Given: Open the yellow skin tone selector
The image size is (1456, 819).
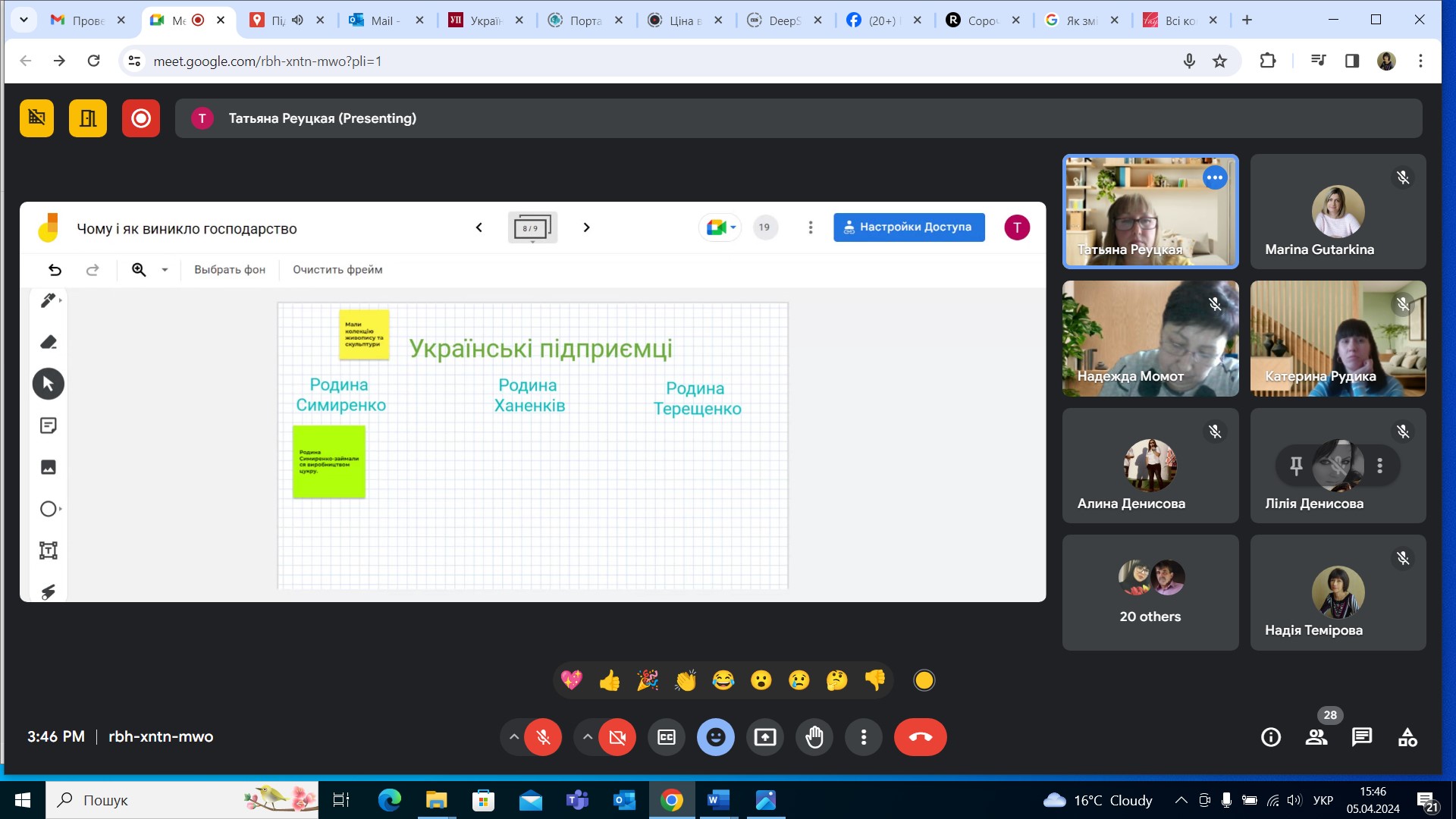Looking at the screenshot, I should tap(924, 680).
